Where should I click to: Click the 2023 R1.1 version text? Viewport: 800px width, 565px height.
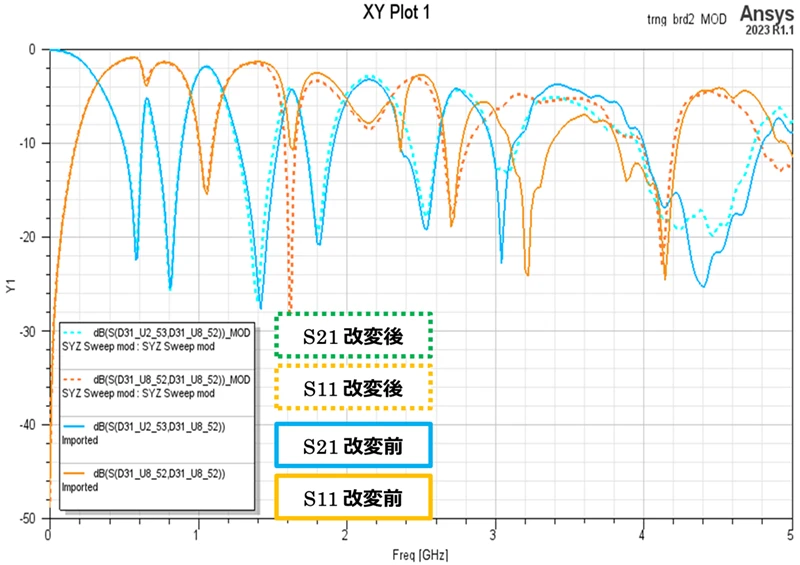tap(767, 30)
